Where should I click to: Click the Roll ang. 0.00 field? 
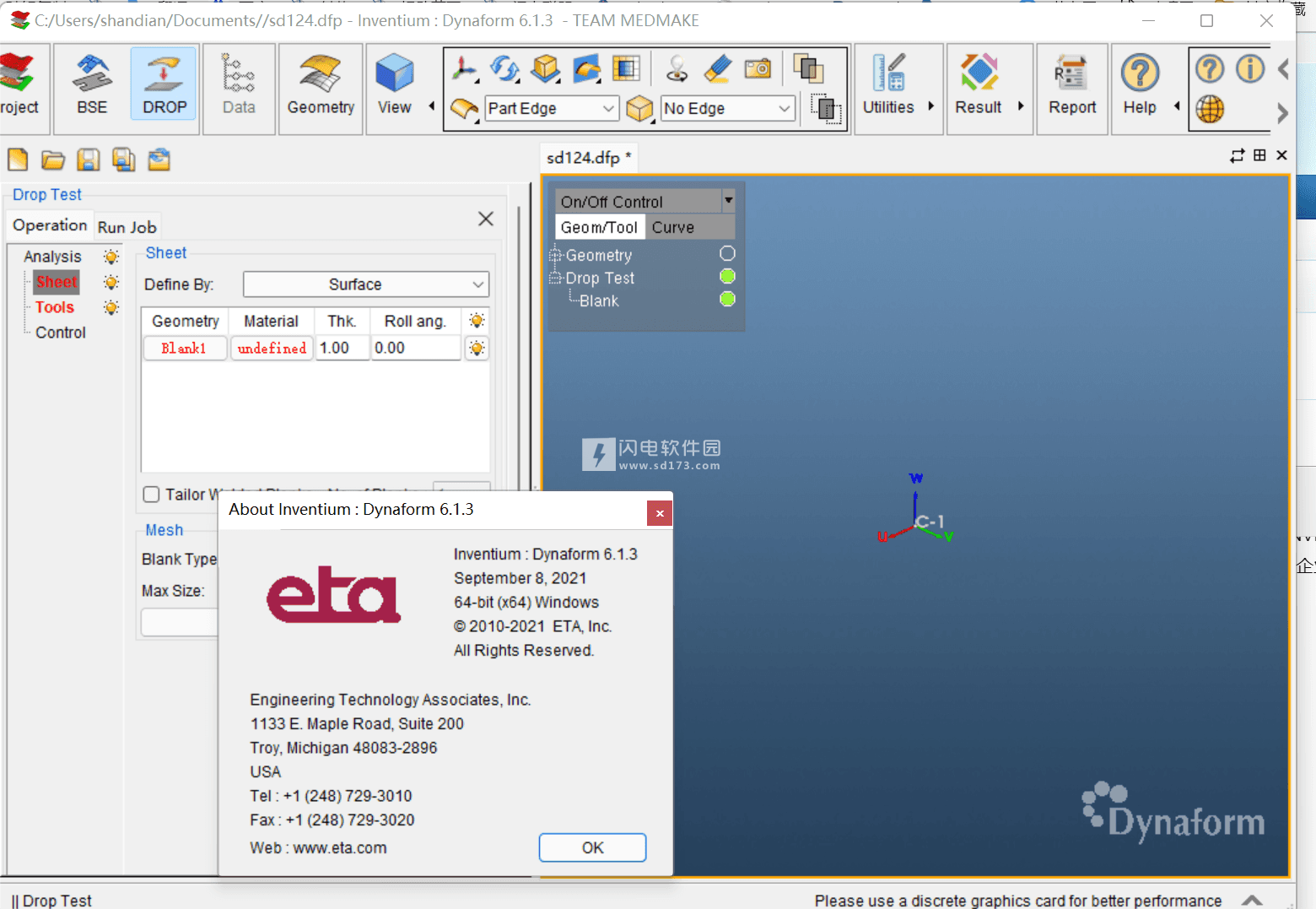click(416, 348)
